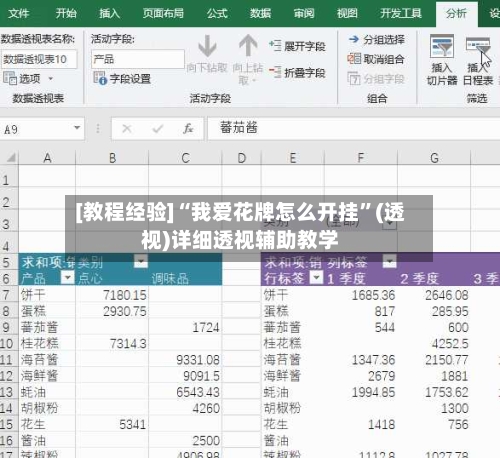Open the 文件 menu tab
500x458 pixels.
(x=19, y=13)
